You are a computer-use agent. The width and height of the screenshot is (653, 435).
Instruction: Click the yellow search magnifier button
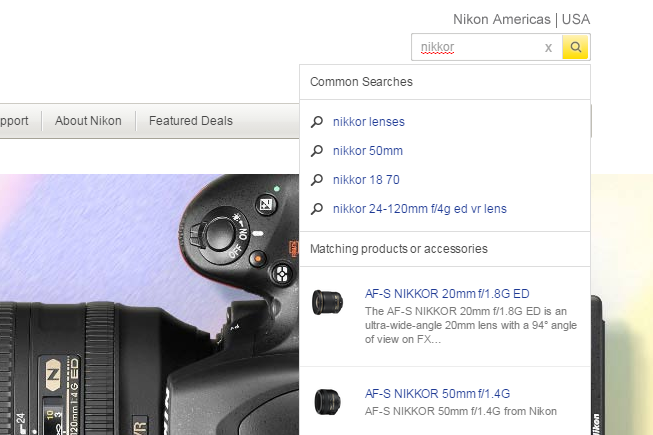click(575, 47)
